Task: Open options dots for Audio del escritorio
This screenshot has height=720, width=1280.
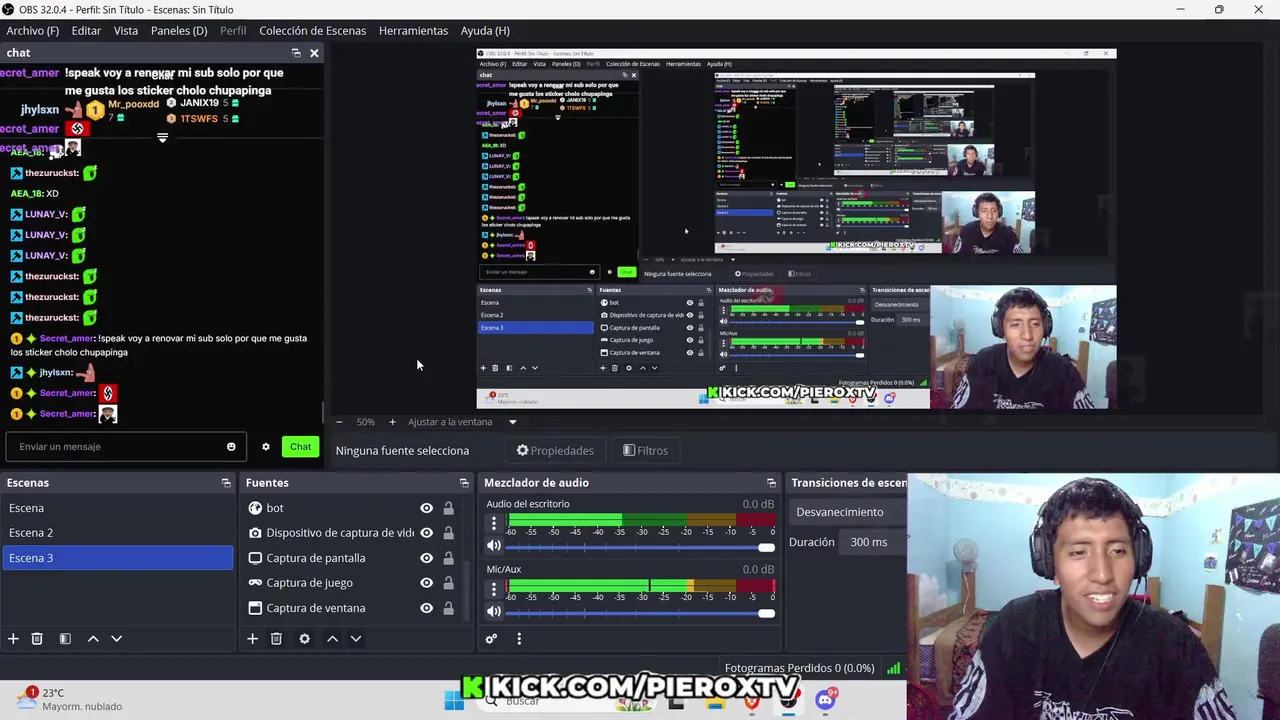Action: click(493, 524)
